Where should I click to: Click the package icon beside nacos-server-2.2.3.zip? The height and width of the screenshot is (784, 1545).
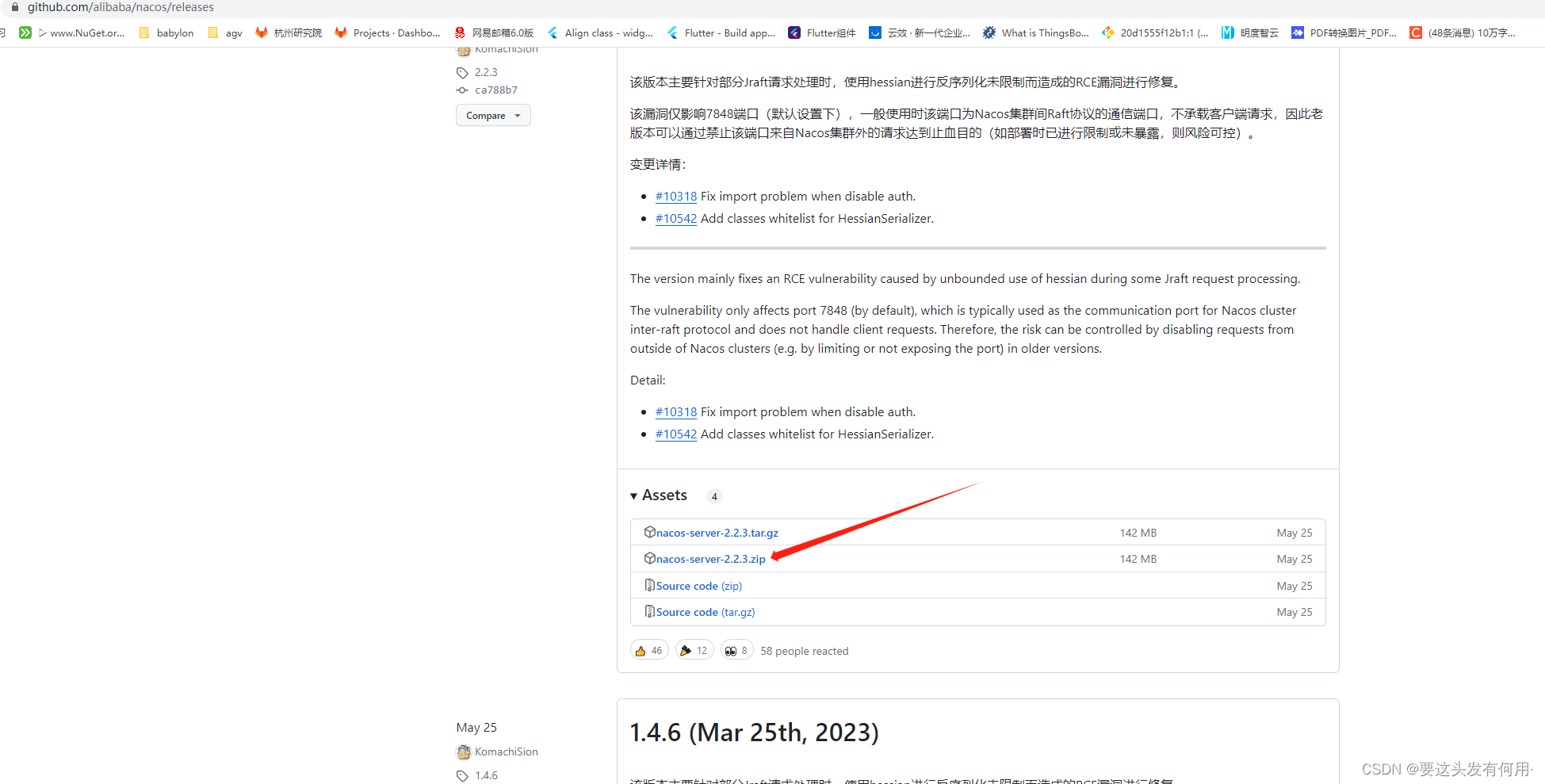(650, 558)
